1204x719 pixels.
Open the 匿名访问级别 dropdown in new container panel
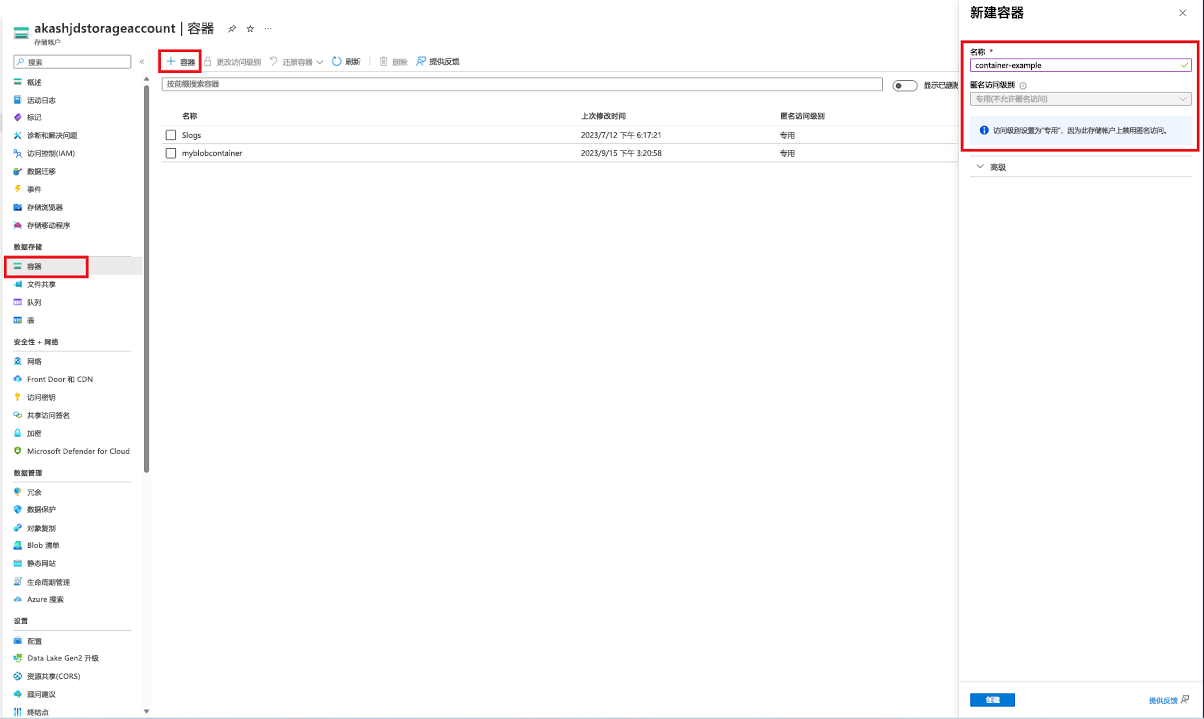tap(1081, 98)
